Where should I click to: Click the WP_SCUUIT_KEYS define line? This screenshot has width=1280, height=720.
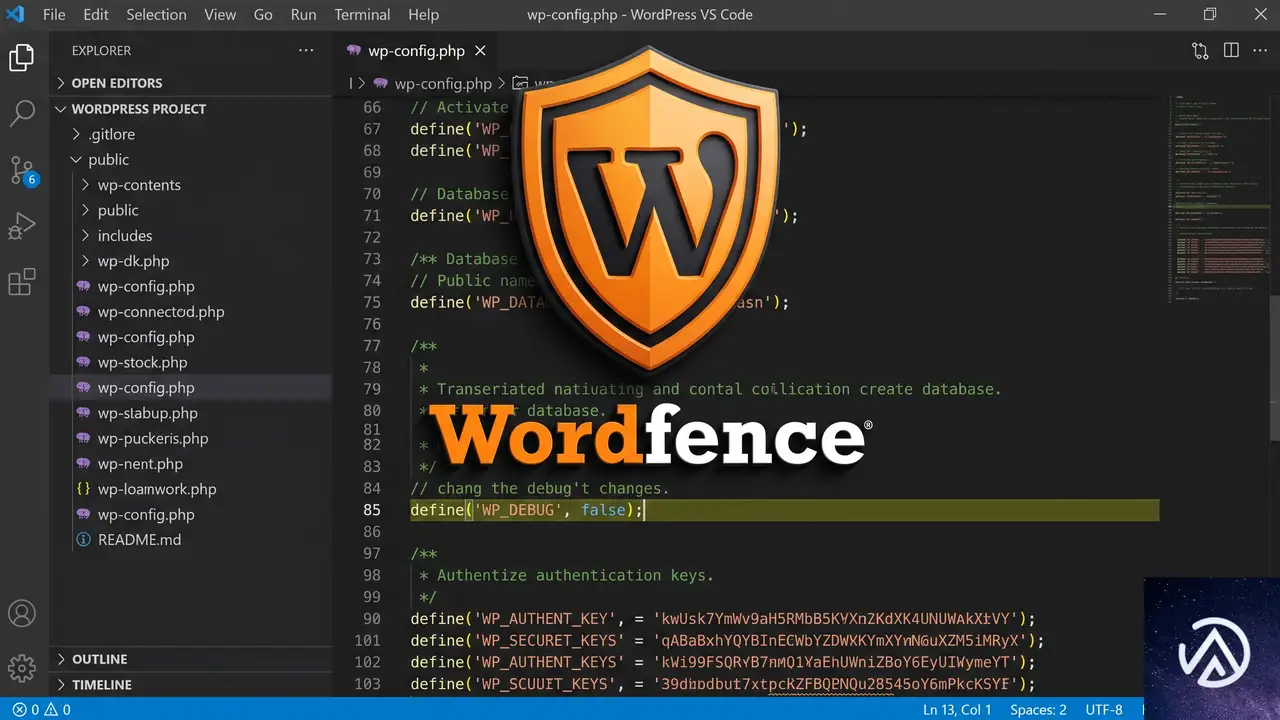pyautogui.click(x=723, y=684)
